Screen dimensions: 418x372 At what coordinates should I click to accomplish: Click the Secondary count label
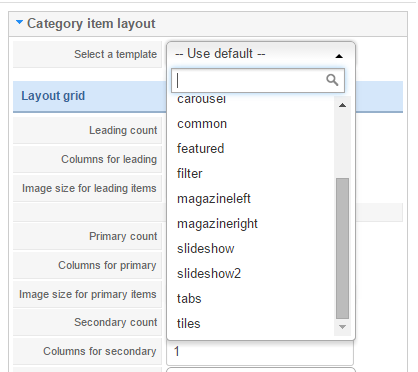tap(116, 322)
